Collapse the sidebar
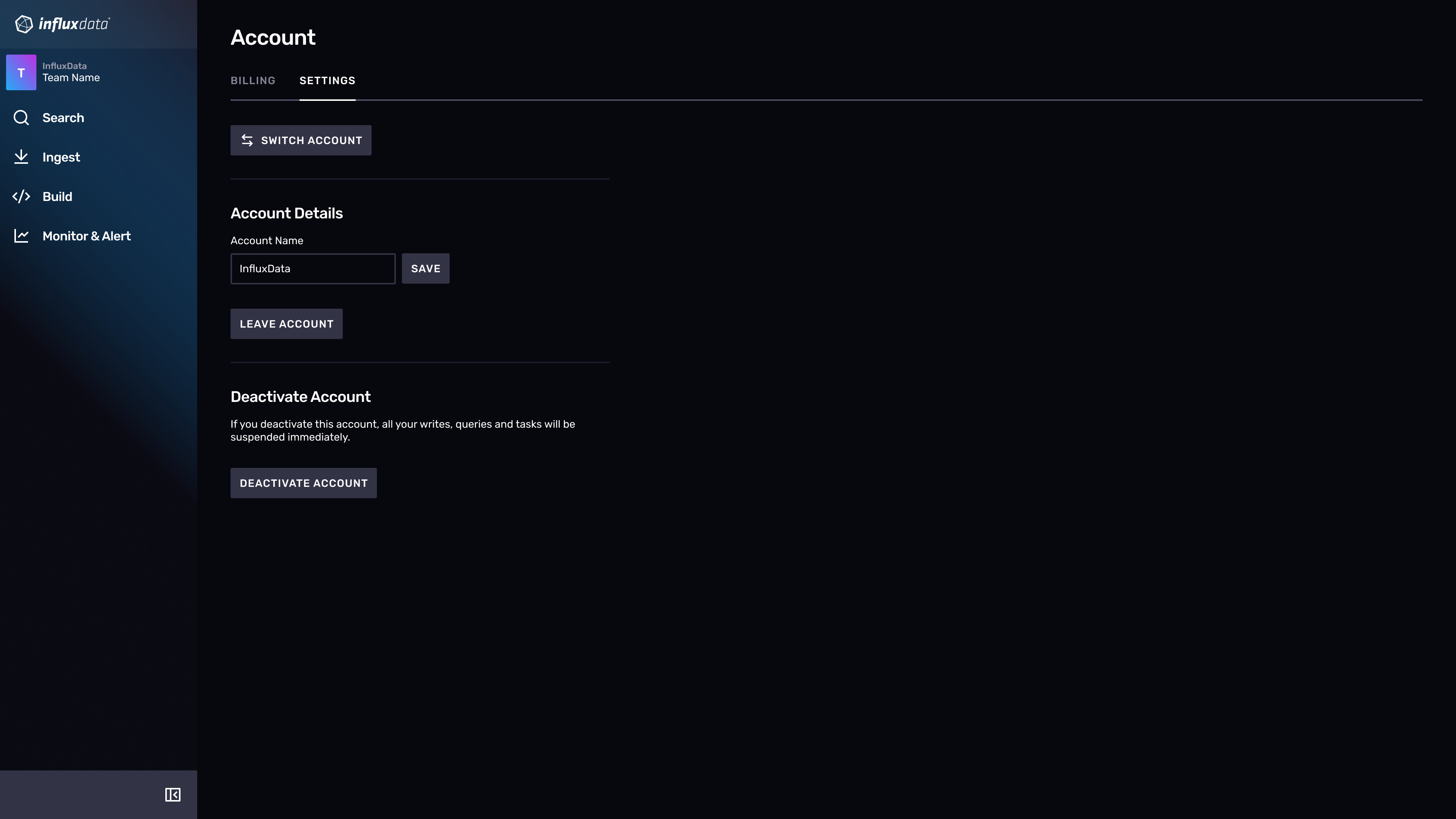Viewport: 1456px width, 819px height. point(173,794)
